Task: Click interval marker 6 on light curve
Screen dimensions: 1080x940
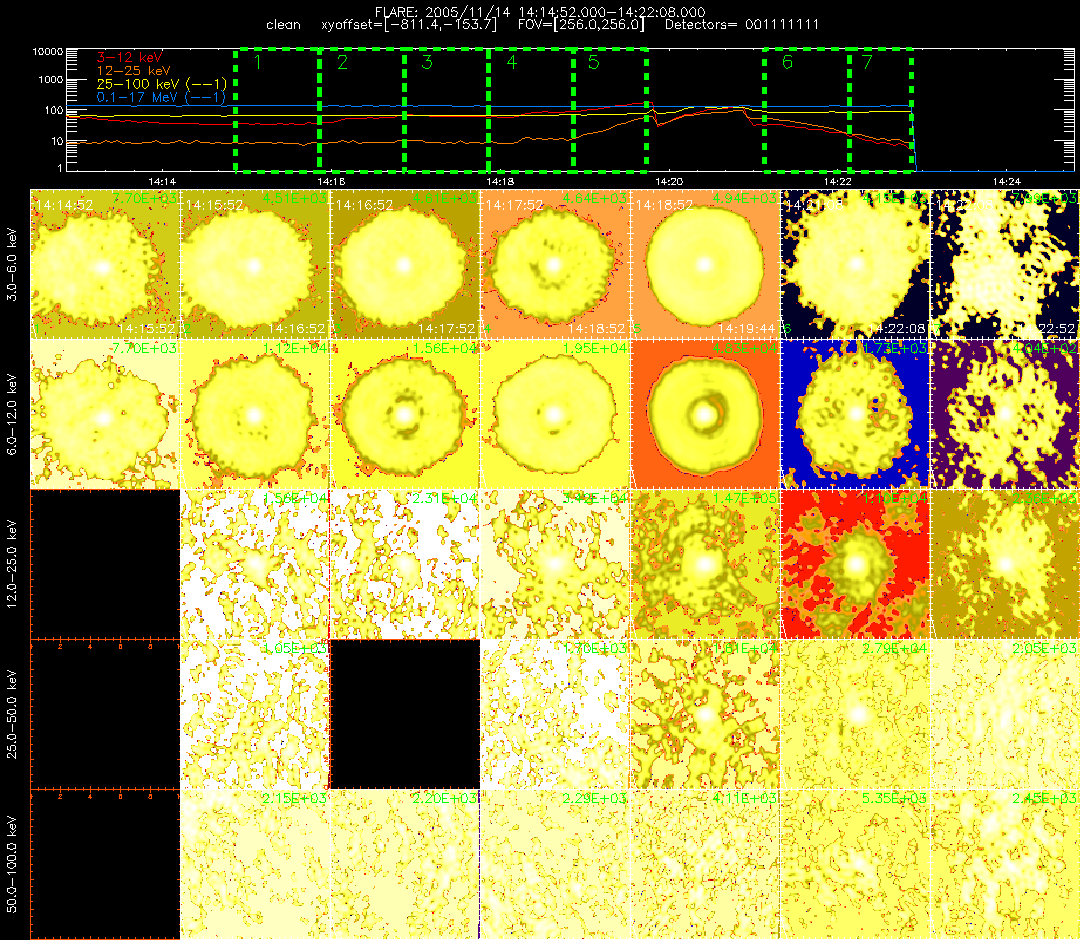Action: click(x=787, y=63)
